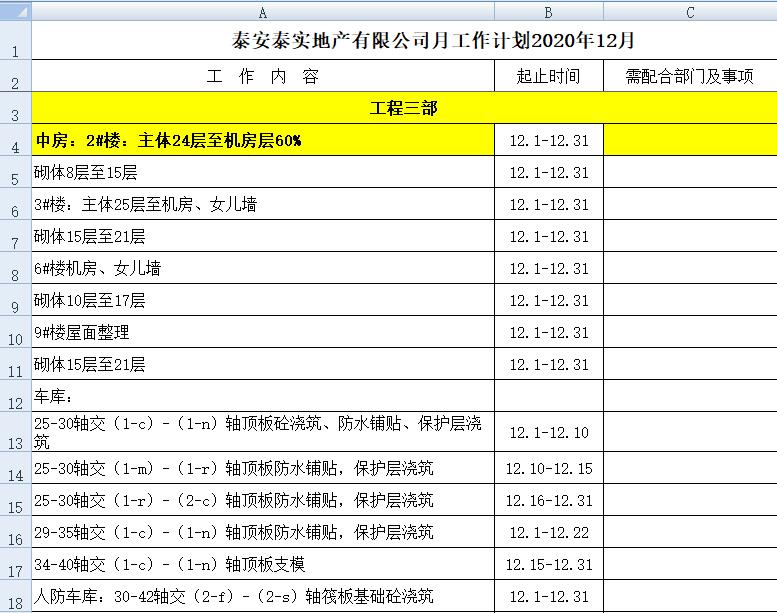Select the date cell 12.1-12.22
The width and height of the screenshot is (777, 613).
[548, 532]
